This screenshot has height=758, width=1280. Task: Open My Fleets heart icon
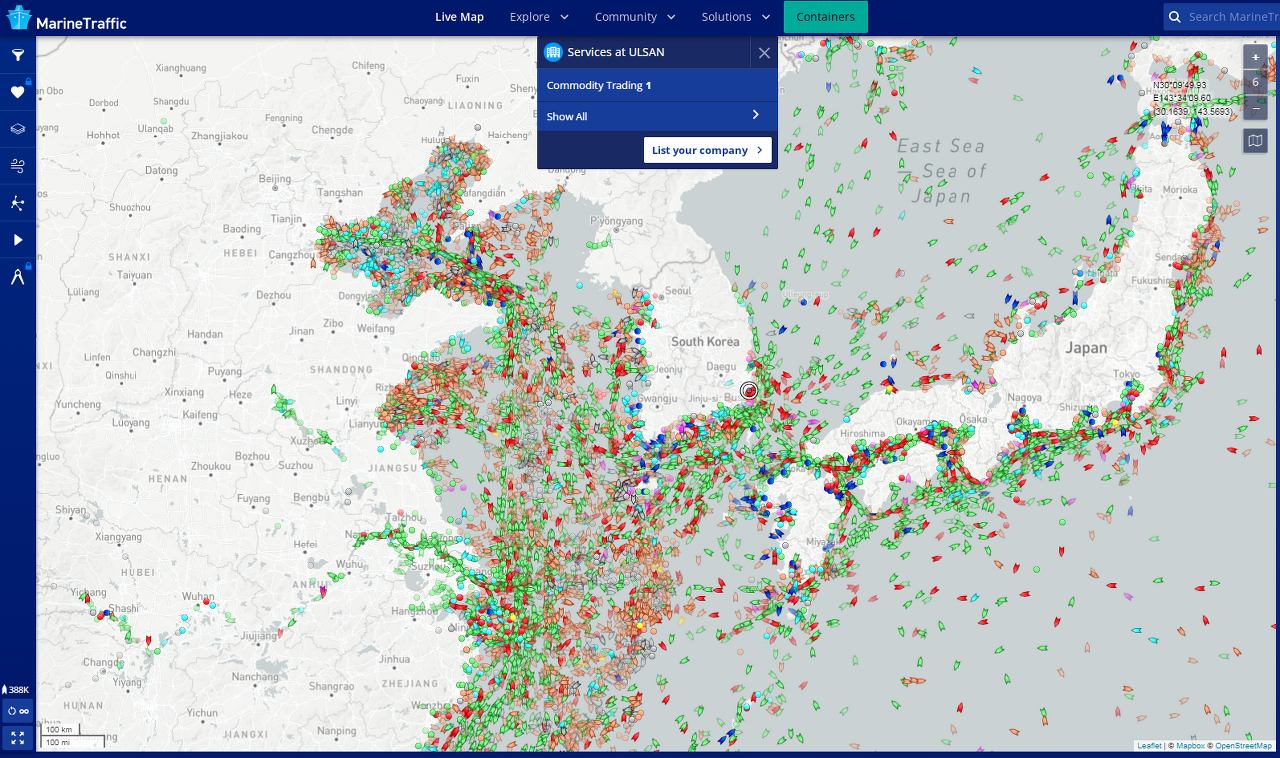pos(18,92)
